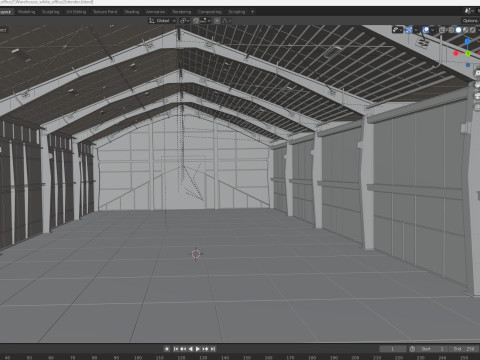This screenshot has width=480, height=360.
Task: Click the 3D cursor in the viewport
Action: 196,254
